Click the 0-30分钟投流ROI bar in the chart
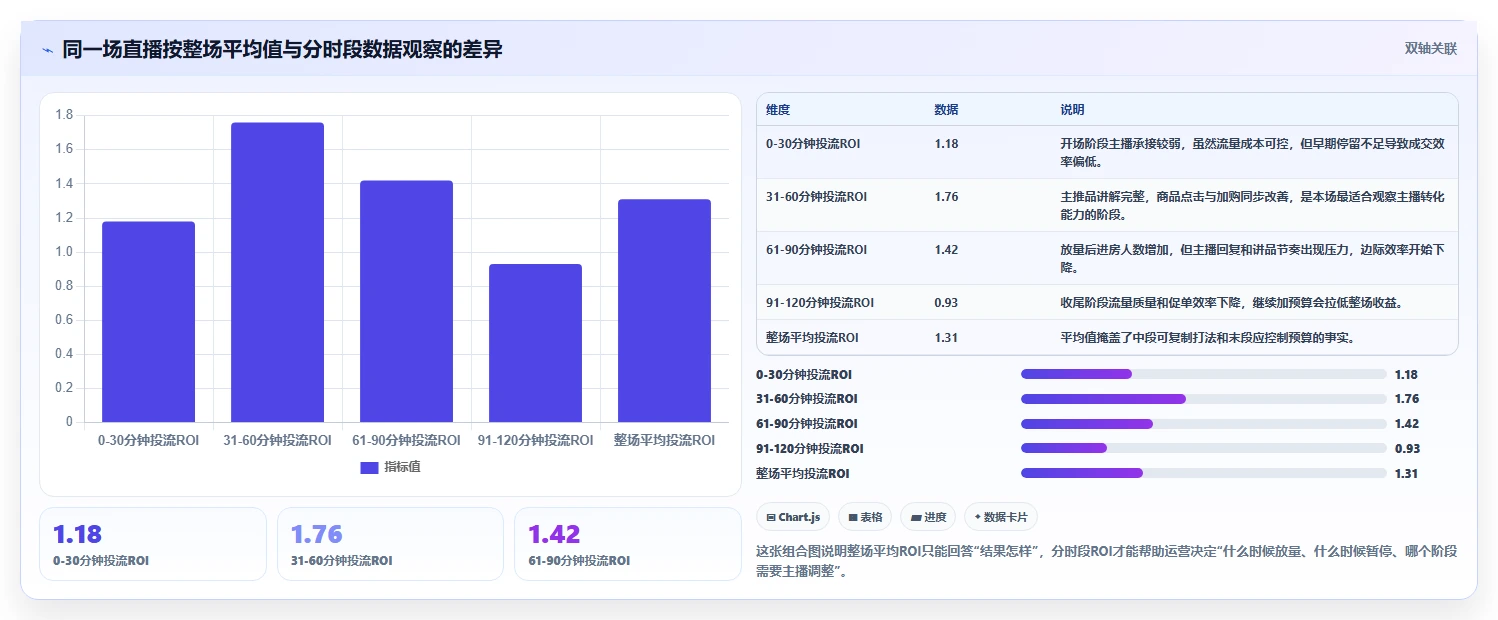The height and width of the screenshot is (620, 1498). [148, 321]
